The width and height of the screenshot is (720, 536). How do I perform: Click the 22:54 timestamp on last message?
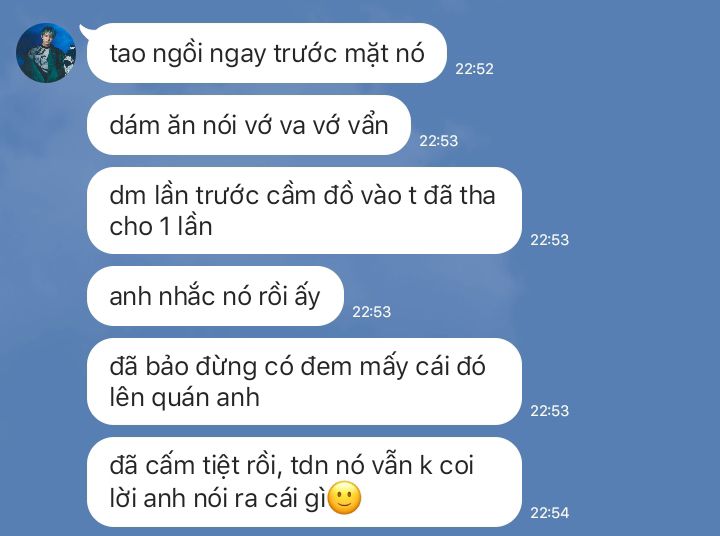click(549, 513)
